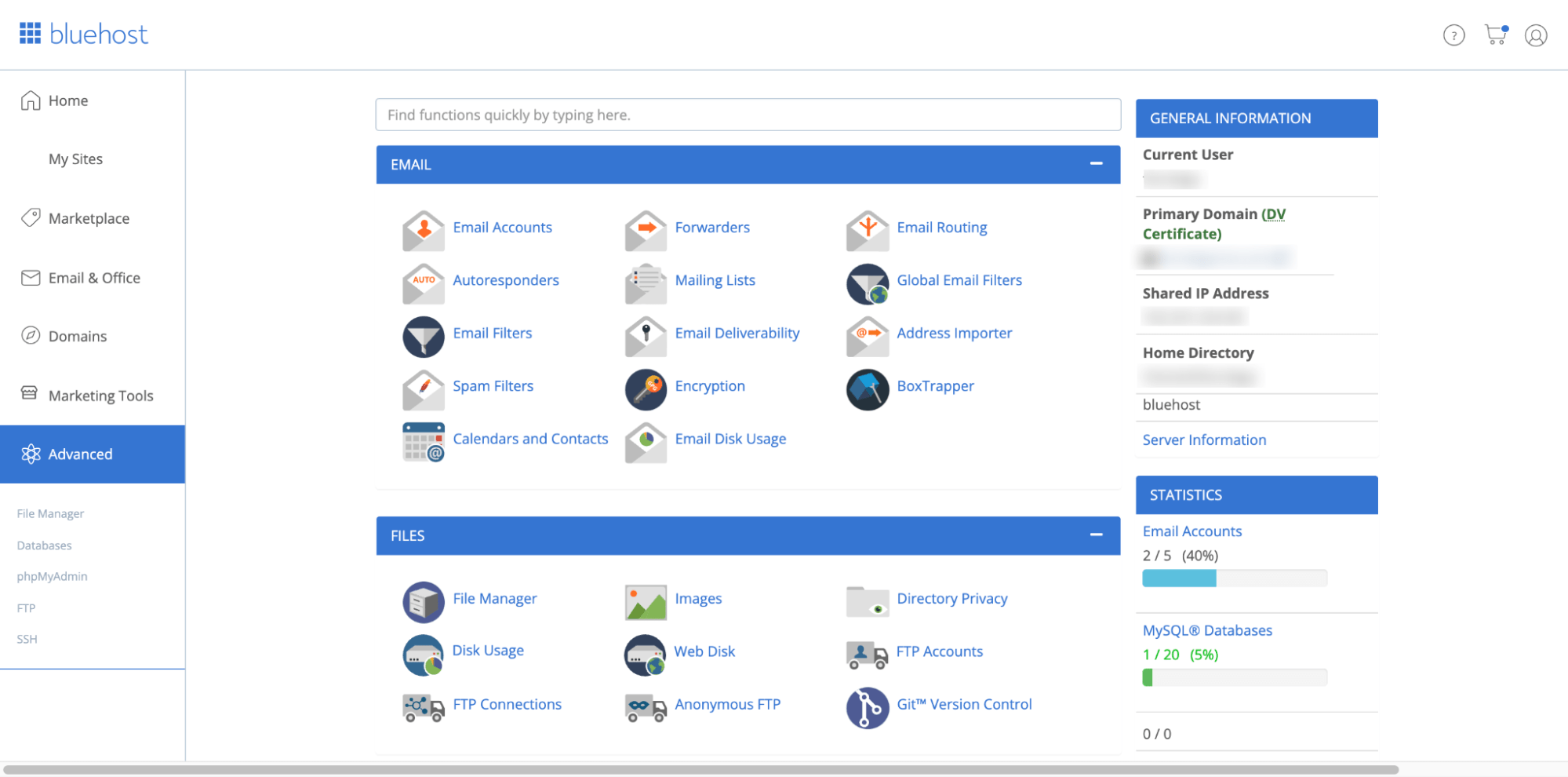Click the BoxTrapper icon
Image resolution: width=1568 pixels, height=777 pixels.
pos(868,389)
